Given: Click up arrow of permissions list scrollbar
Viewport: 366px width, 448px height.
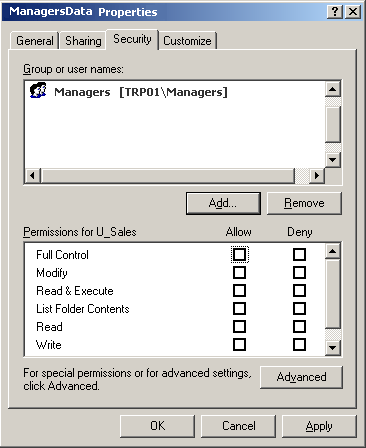Looking at the screenshot, I should click(332, 251).
